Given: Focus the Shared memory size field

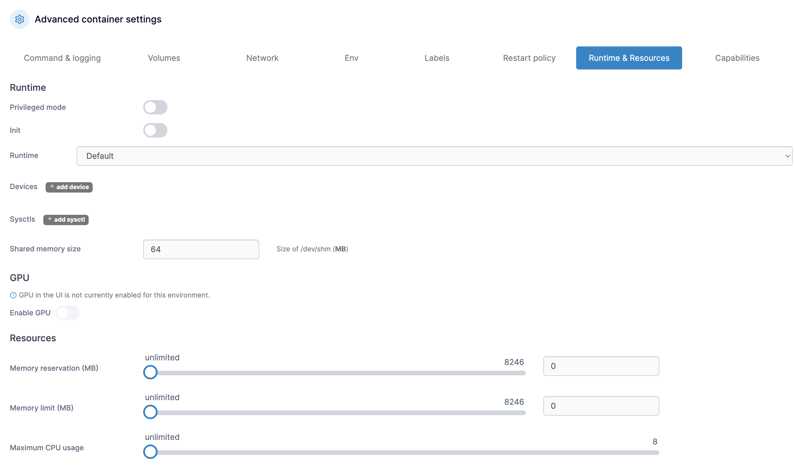Looking at the screenshot, I should click(201, 249).
